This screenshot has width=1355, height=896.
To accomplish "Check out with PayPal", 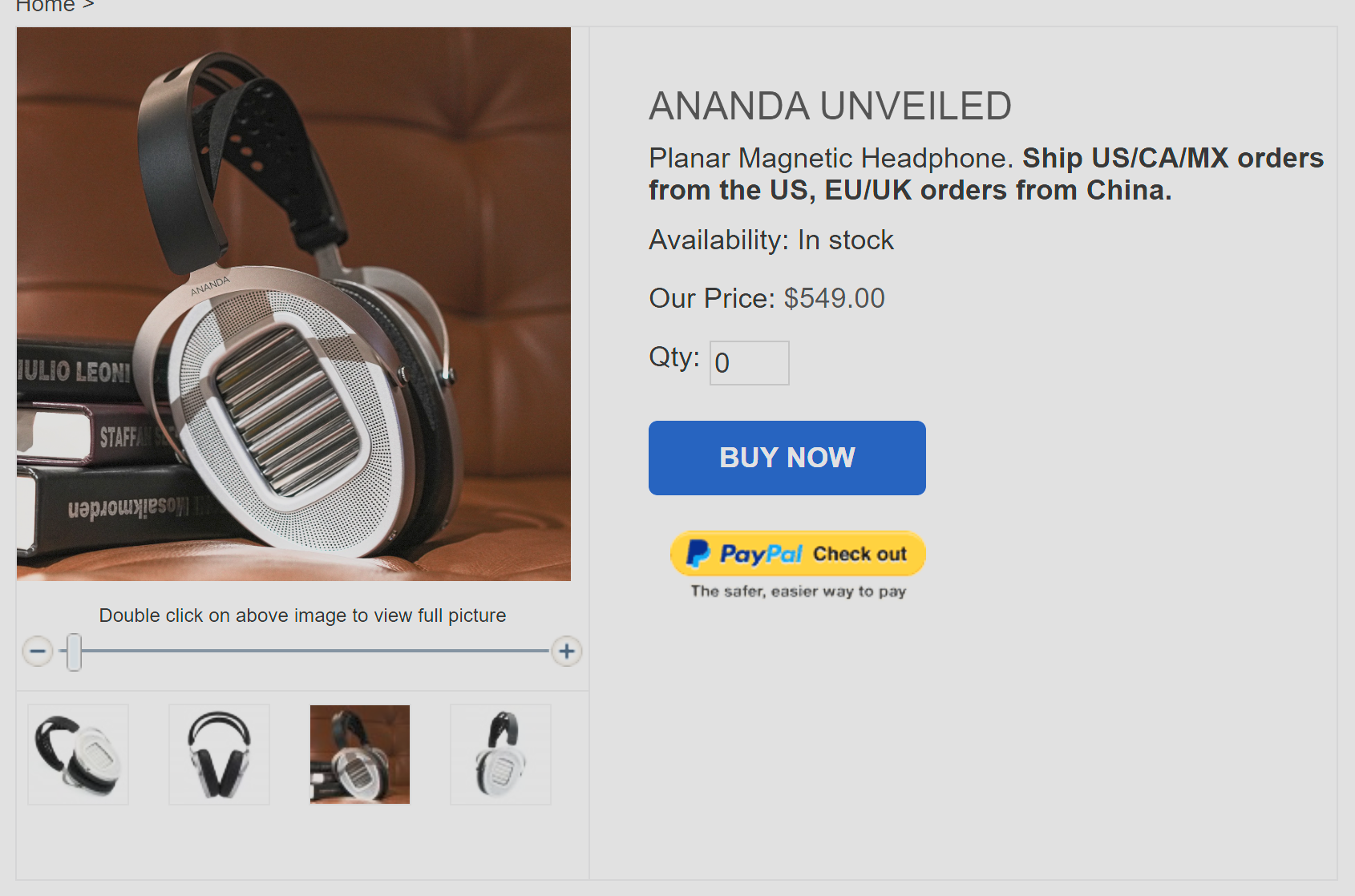I will click(x=798, y=553).
